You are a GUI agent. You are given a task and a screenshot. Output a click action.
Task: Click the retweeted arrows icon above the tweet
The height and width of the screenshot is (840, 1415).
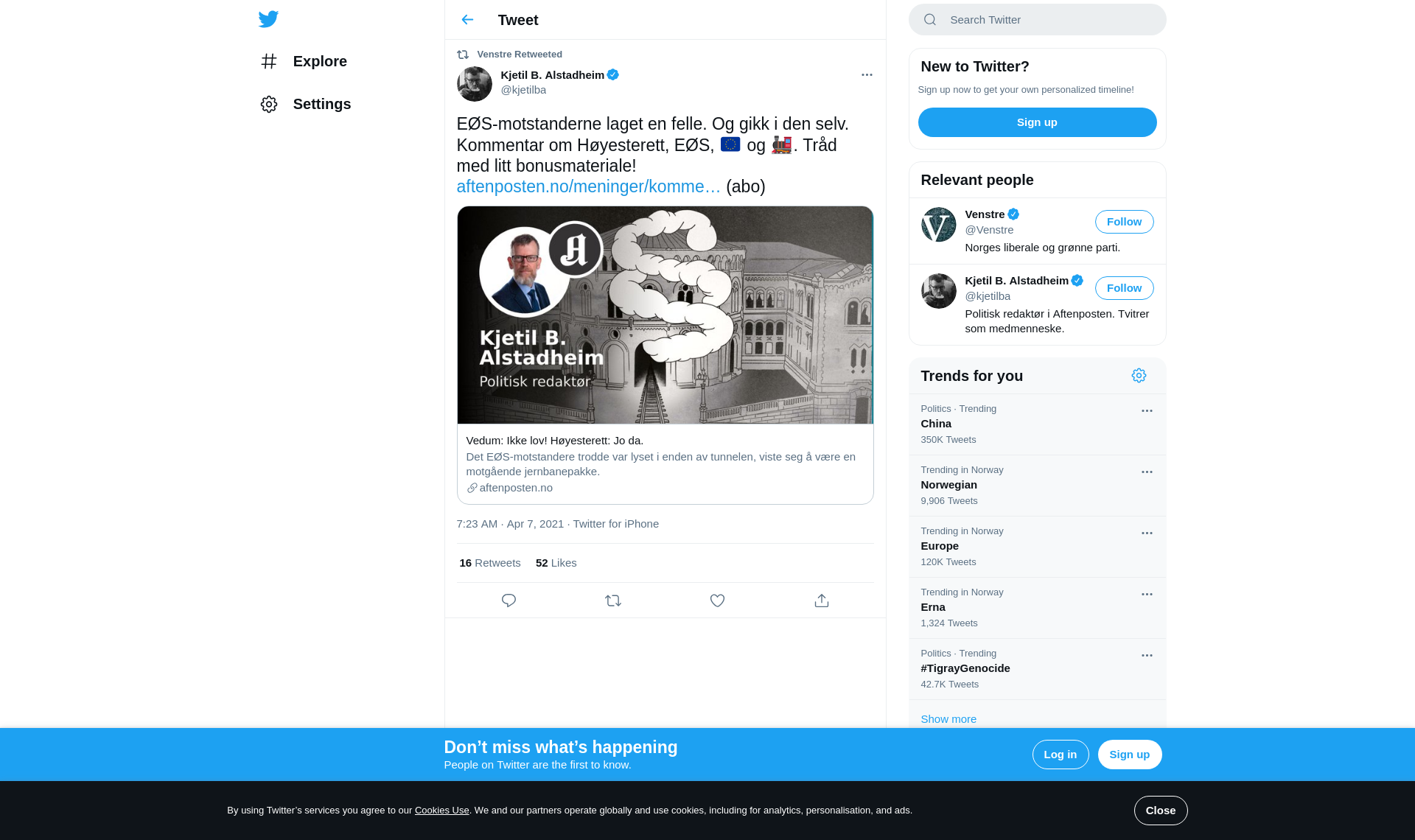(463, 55)
